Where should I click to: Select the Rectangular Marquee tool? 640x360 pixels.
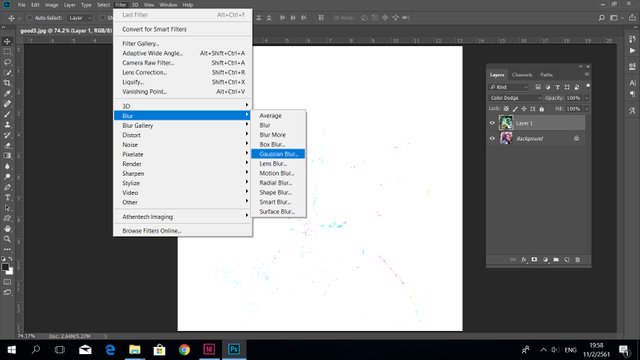pyautogui.click(x=7, y=52)
